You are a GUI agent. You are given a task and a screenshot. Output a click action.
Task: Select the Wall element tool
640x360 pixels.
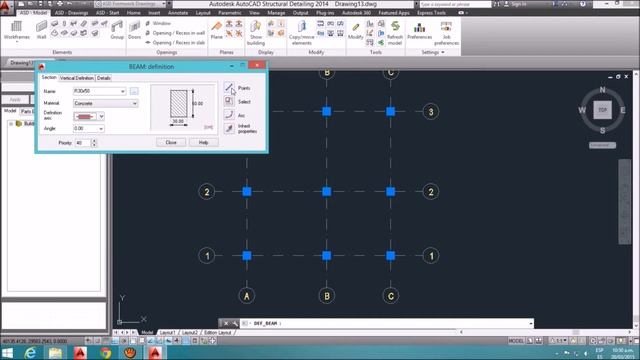(x=41, y=30)
